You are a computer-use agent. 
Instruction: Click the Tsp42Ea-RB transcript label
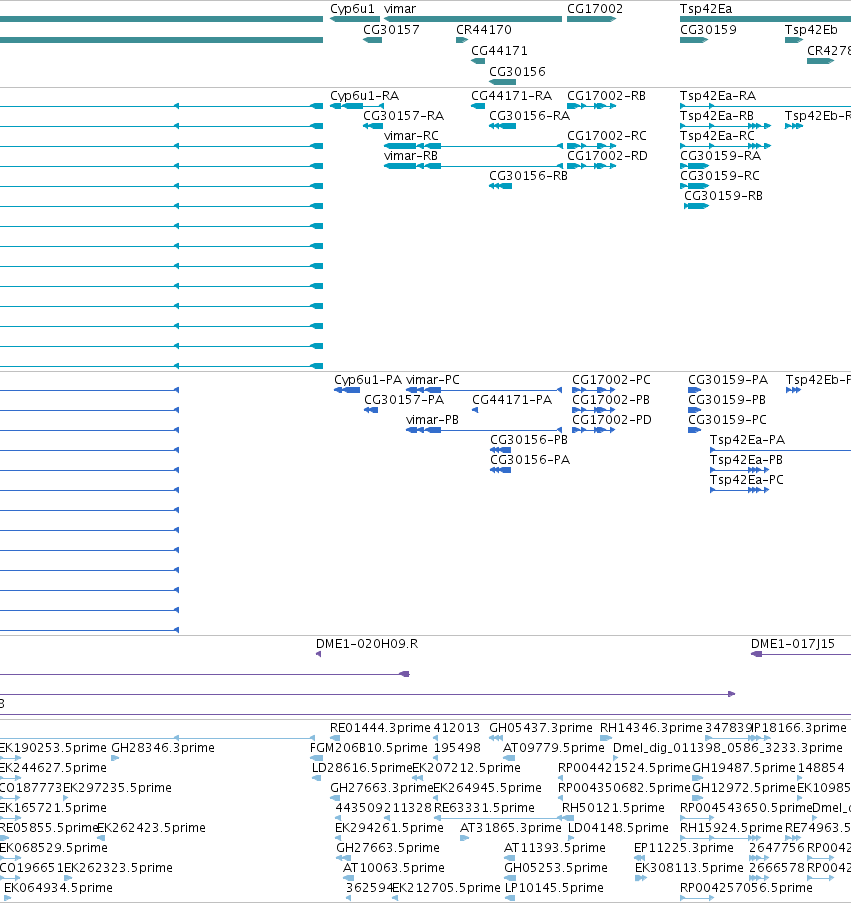(x=717, y=116)
